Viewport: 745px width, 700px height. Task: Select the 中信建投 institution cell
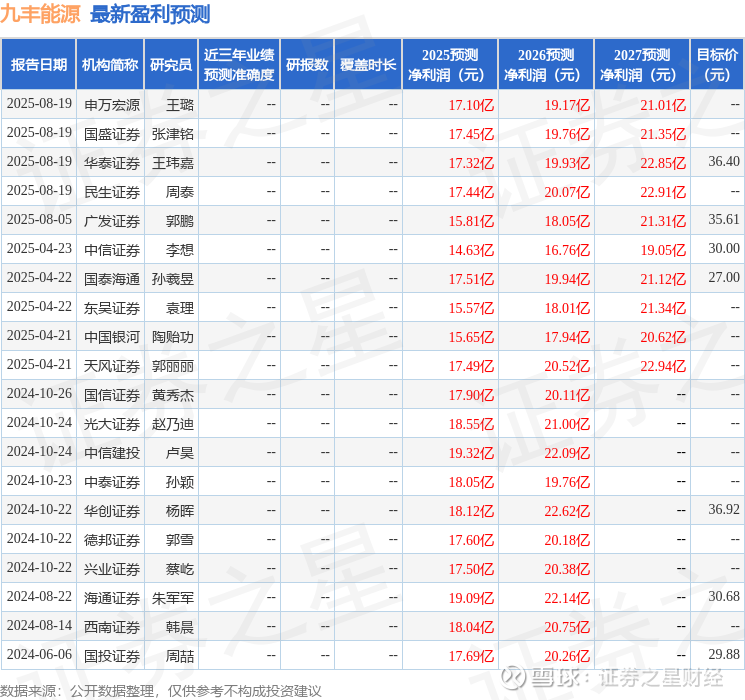(112, 453)
